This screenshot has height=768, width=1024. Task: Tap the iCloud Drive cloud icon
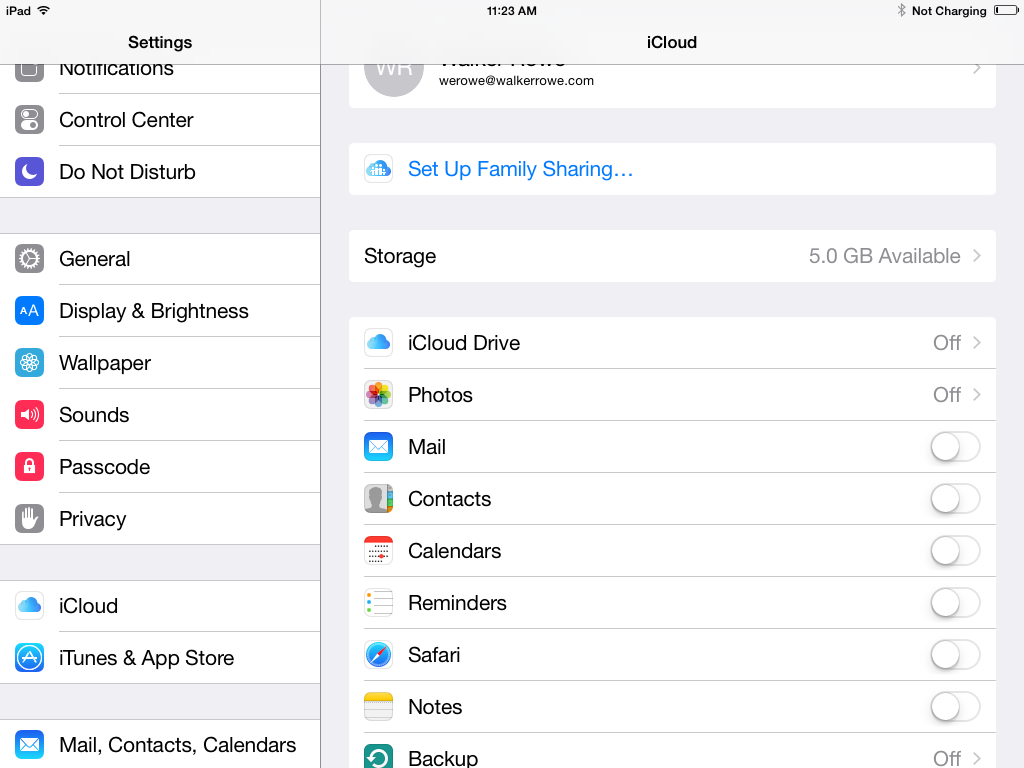(x=378, y=343)
